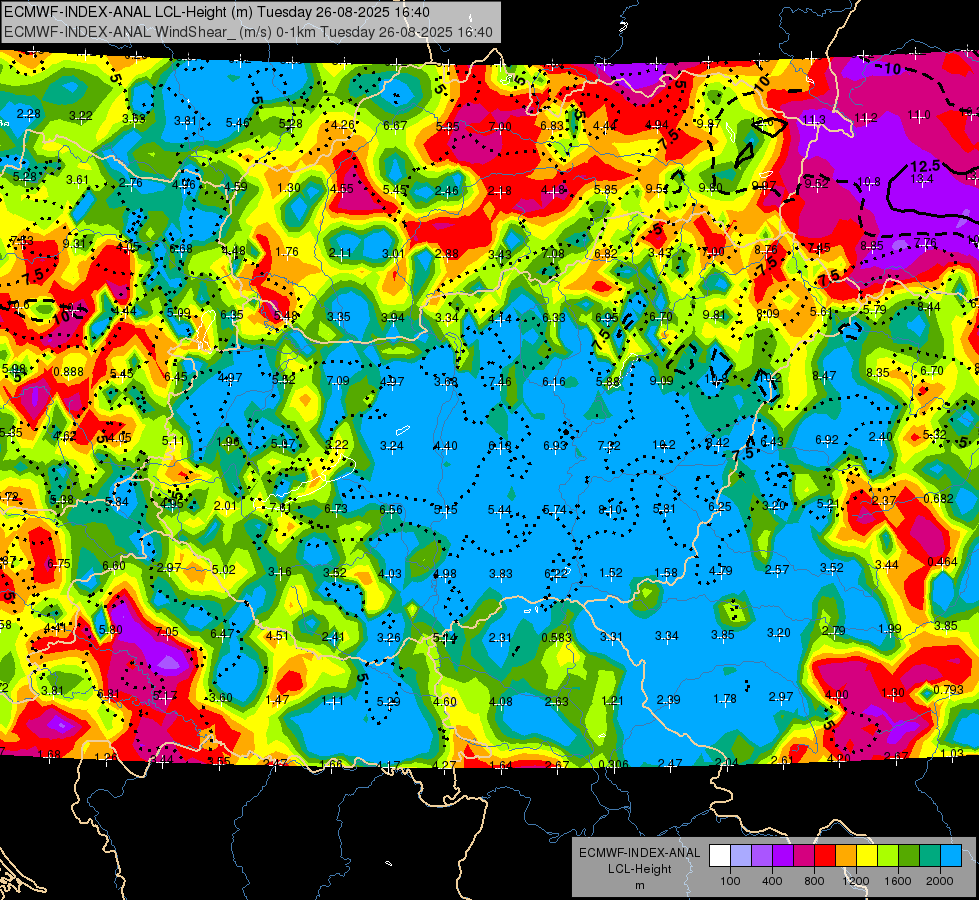Click the wind shear value 6.93

click(554, 445)
